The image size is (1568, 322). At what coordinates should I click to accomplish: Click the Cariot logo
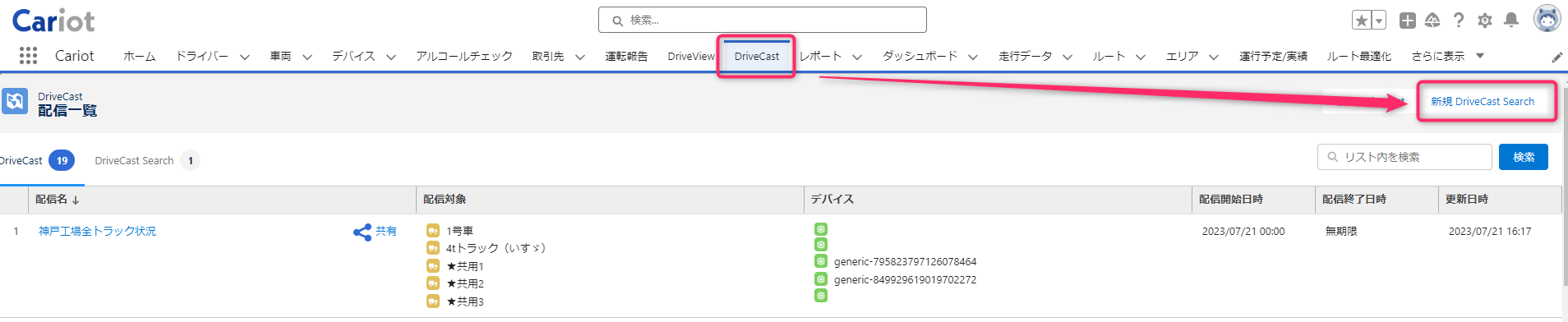53,21
